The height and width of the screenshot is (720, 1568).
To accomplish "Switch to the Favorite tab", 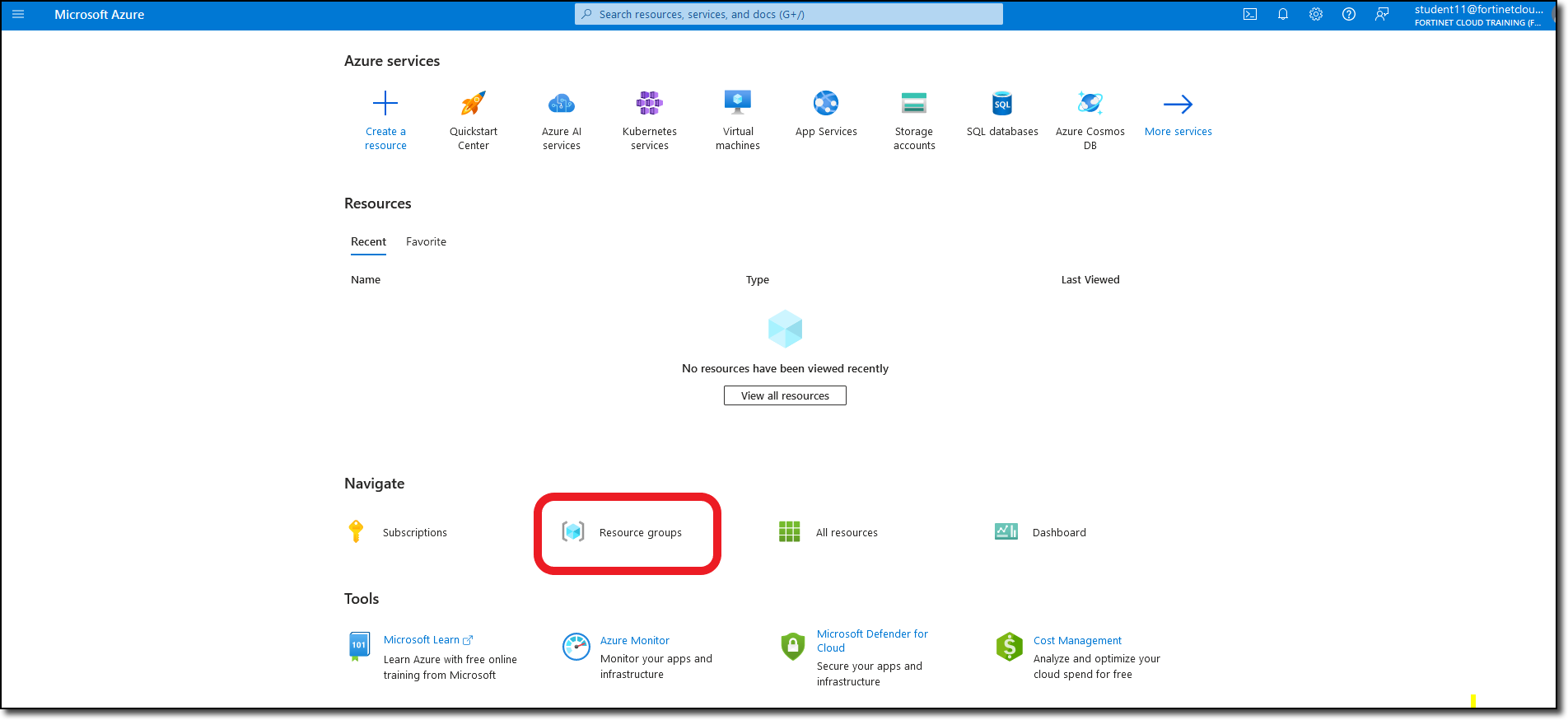I will [426, 241].
